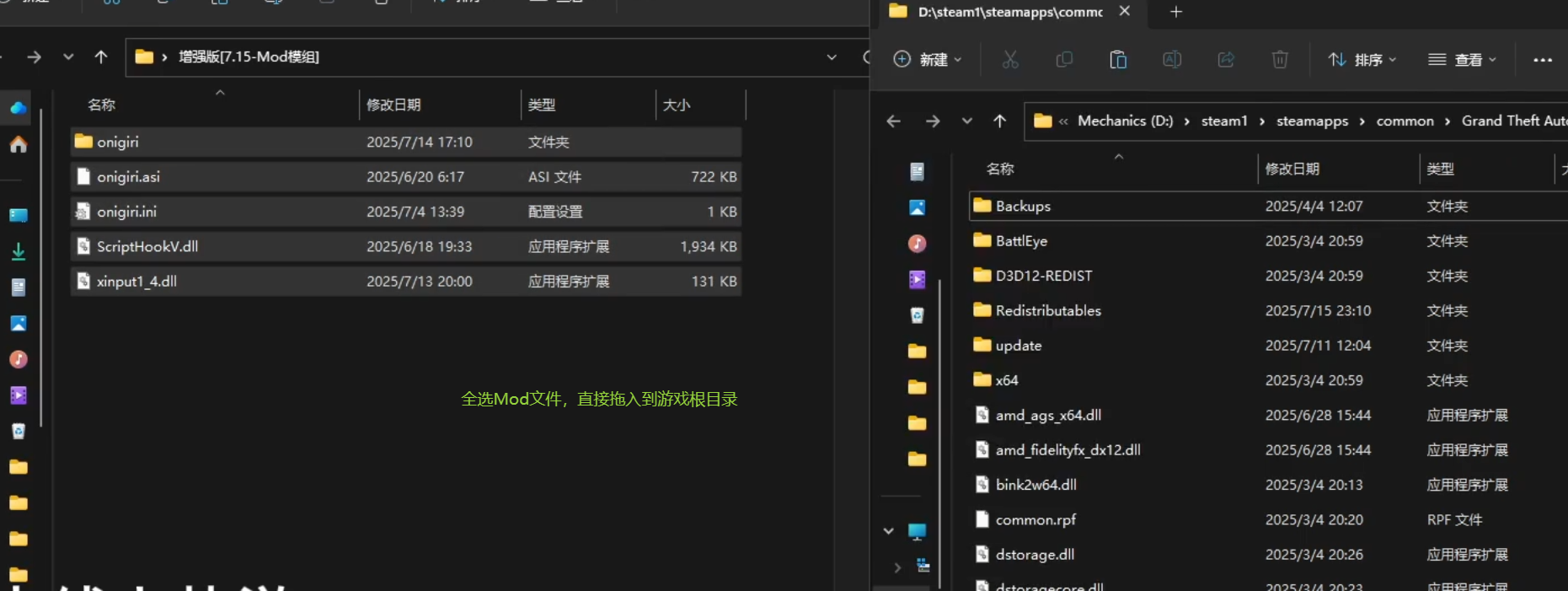Open the 新建 (New) dropdown menu
This screenshot has width=1568, height=591.
928,60
